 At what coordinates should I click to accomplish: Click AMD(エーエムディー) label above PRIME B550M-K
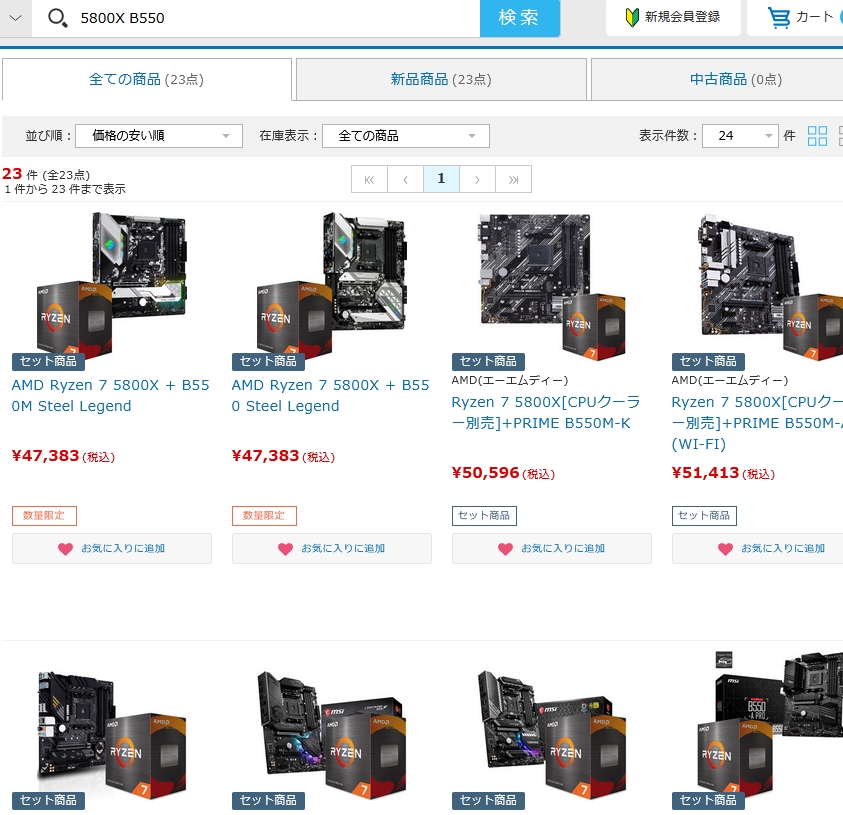(510, 381)
